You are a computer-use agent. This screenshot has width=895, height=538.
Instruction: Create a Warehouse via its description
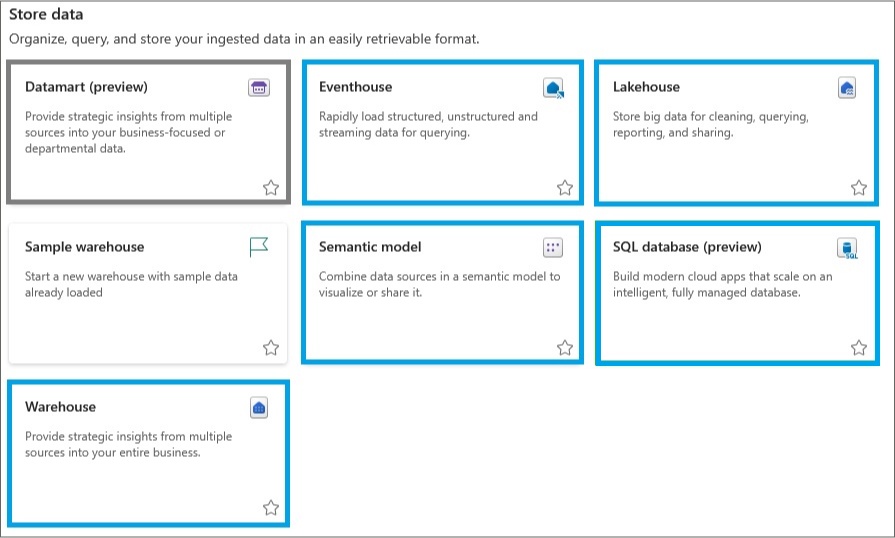coord(128,444)
